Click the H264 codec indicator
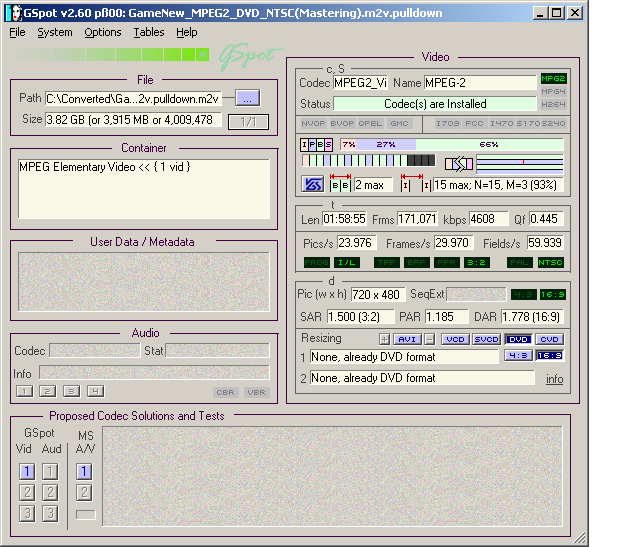The image size is (640, 547). [553, 105]
